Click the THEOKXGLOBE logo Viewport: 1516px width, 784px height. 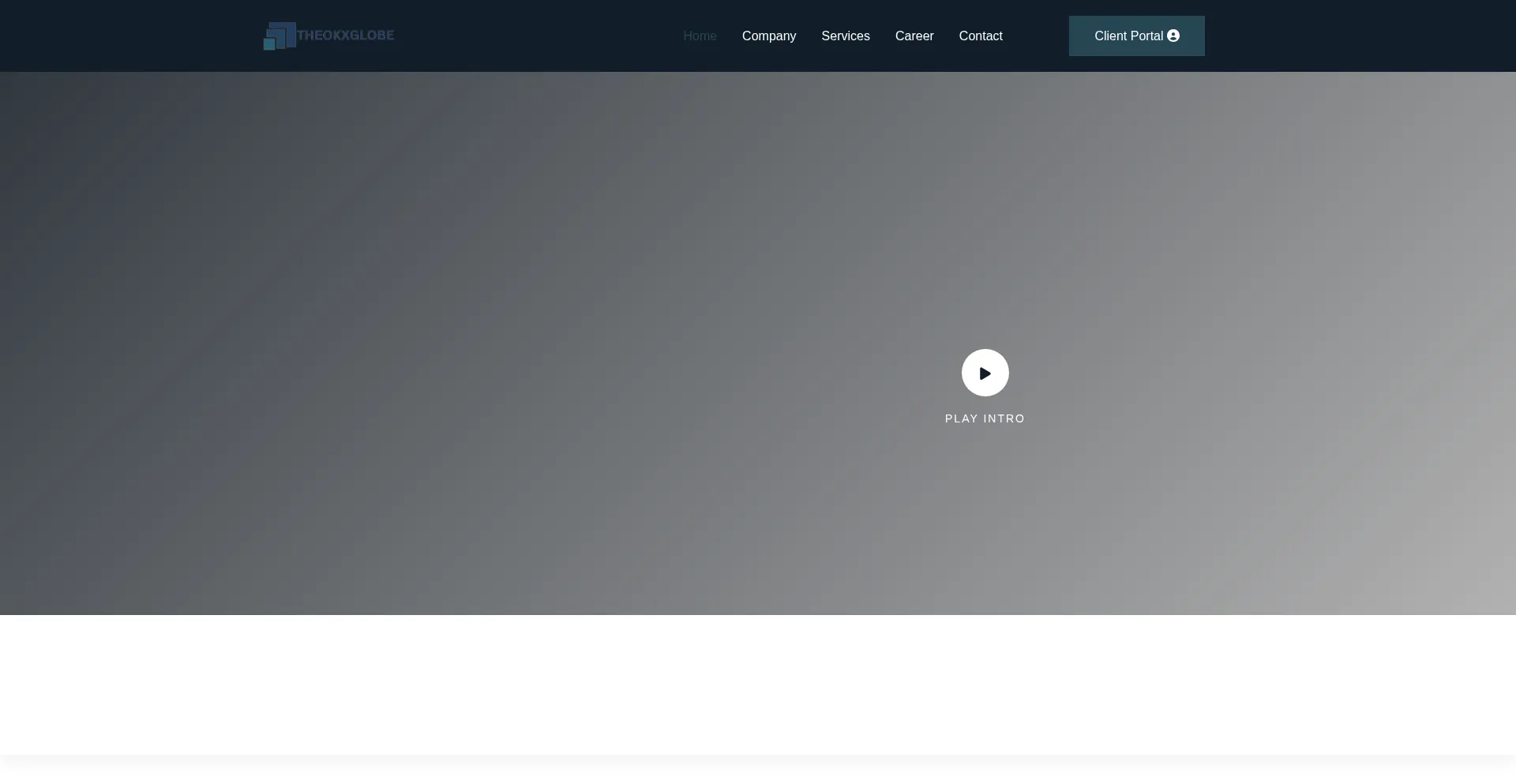pos(328,36)
